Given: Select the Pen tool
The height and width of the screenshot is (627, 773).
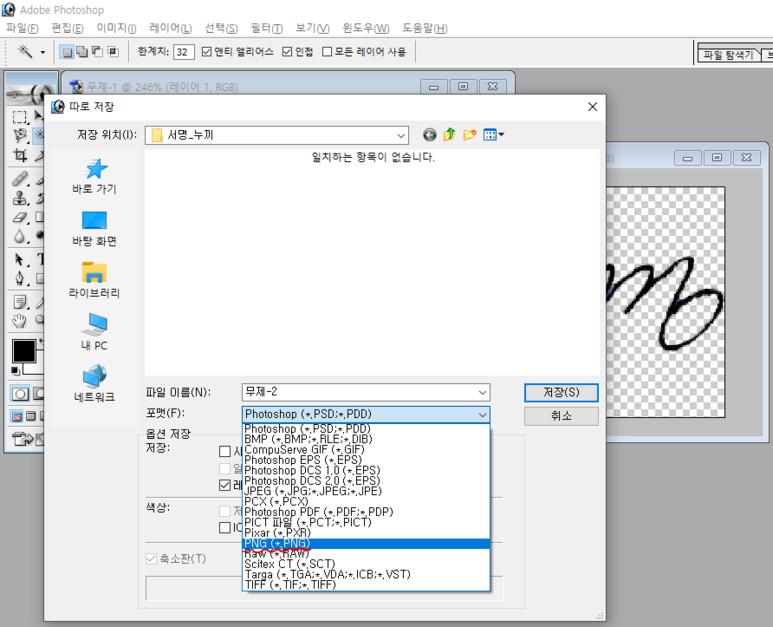Looking at the screenshot, I should click(20, 279).
